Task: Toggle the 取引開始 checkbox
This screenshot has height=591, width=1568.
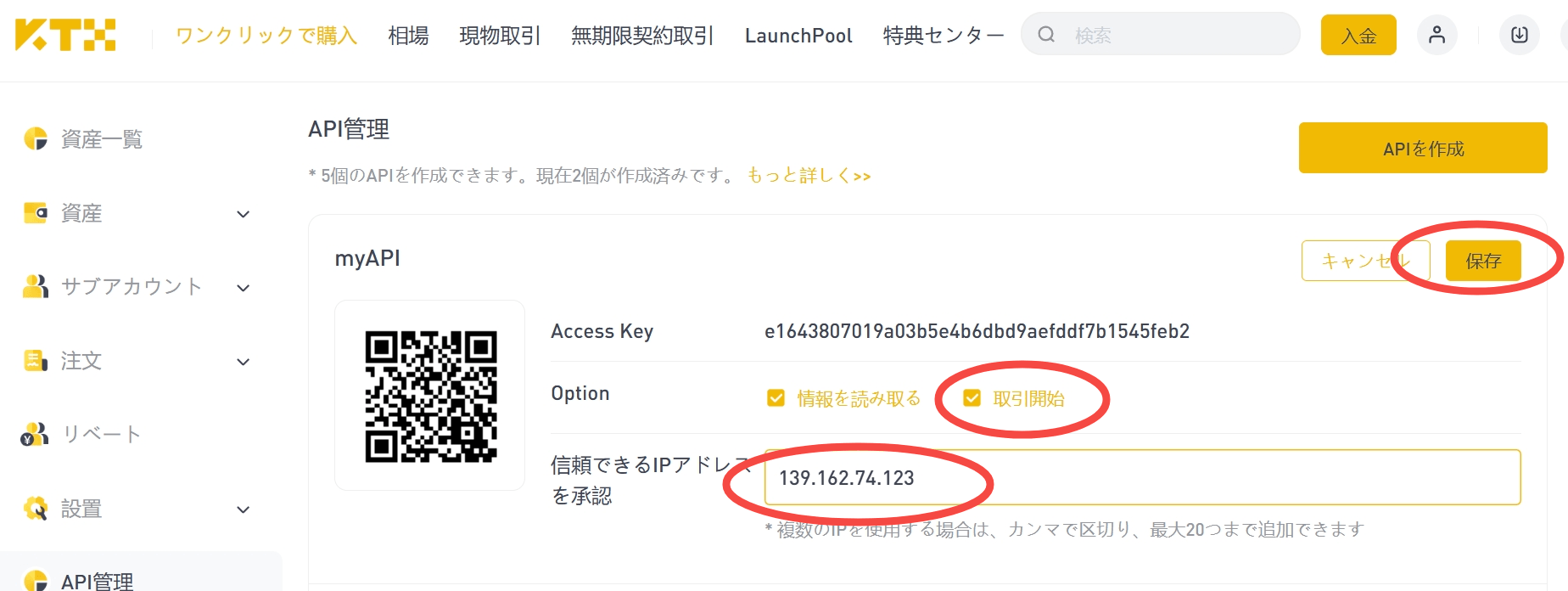Action: (972, 398)
